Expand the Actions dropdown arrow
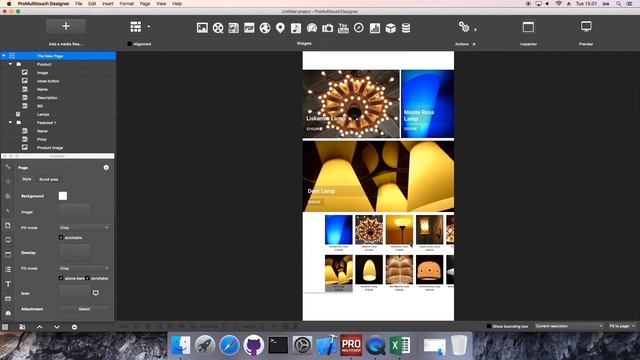The height and width of the screenshot is (360, 640). tap(476, 29)
